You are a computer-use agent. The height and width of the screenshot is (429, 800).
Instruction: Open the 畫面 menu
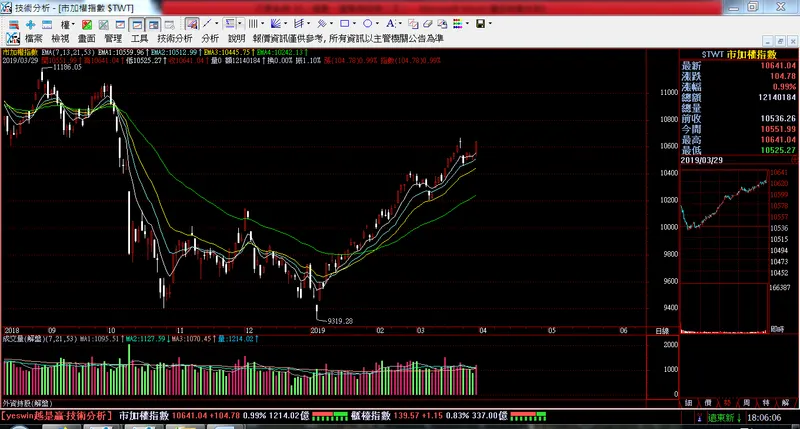pyautogui.click(x=87, y=38)
